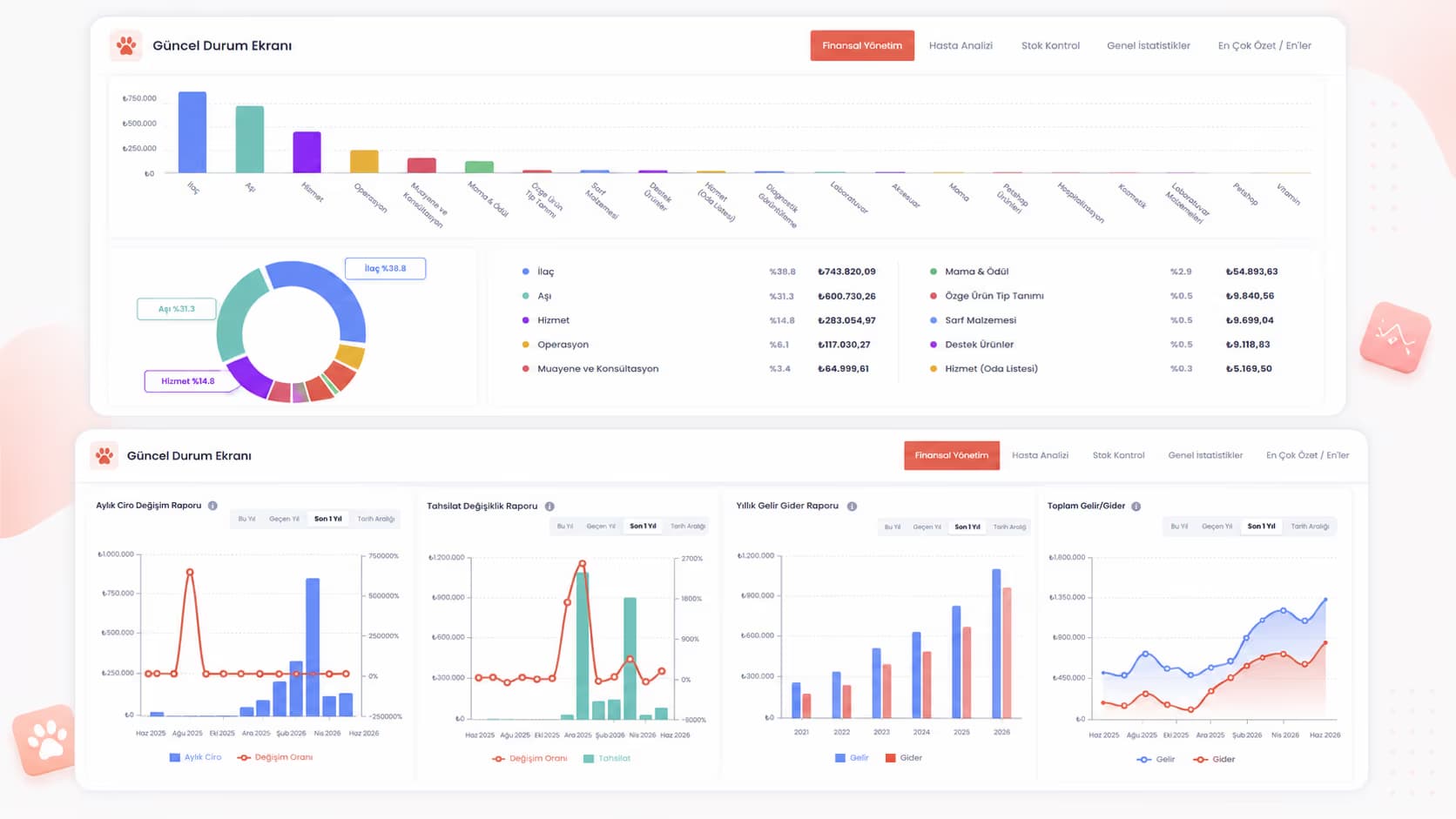Click the Muayene ve Konsültasyon legend text
This screenshot has width=1456, height=819.
click(x=598, y=369)
